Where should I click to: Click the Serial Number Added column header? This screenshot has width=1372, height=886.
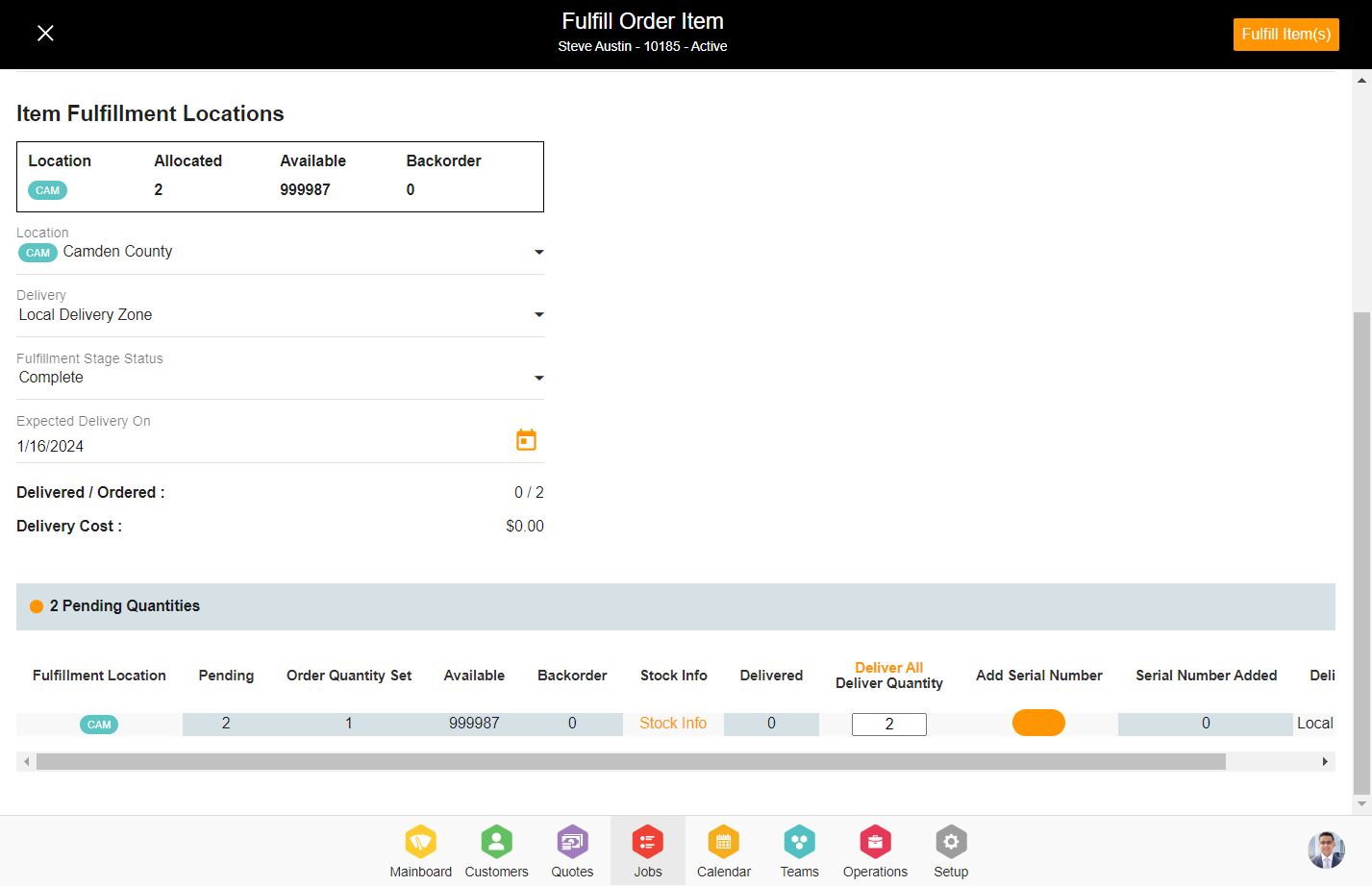1206,676
